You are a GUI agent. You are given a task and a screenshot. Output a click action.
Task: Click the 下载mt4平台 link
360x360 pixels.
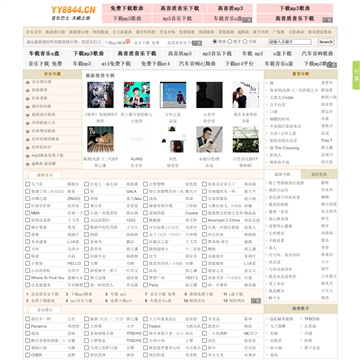pos(239,63)
